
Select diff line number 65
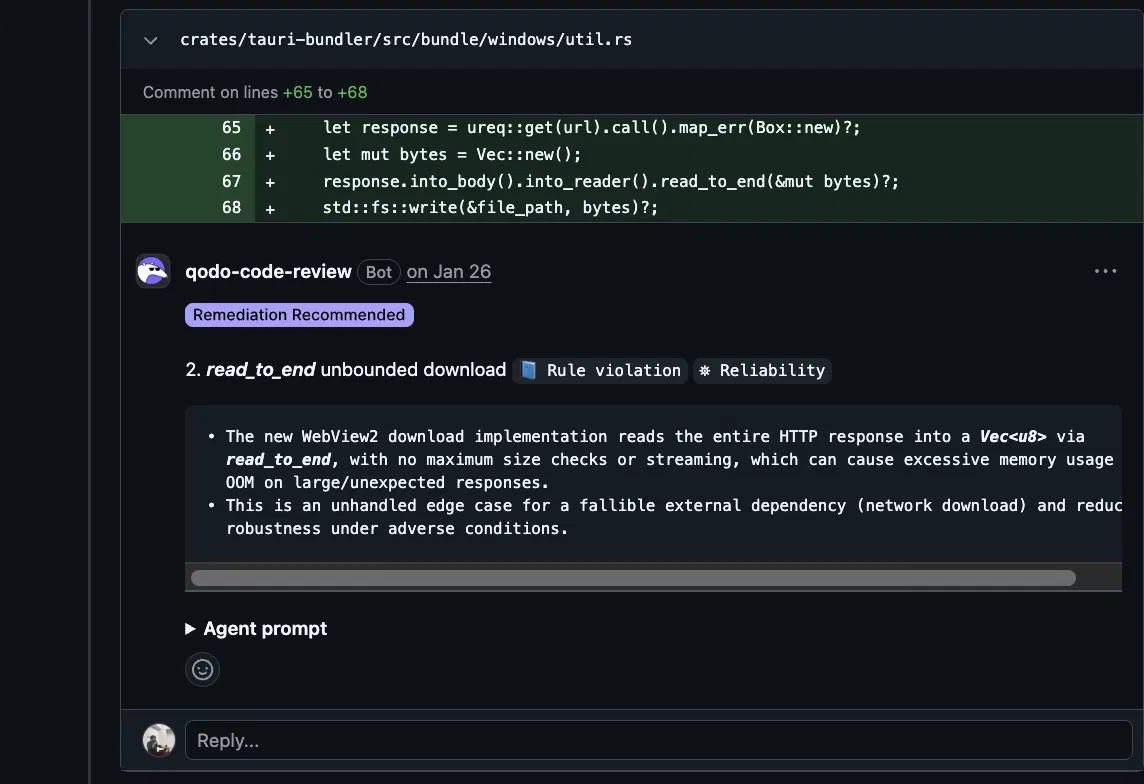point(231,128)
